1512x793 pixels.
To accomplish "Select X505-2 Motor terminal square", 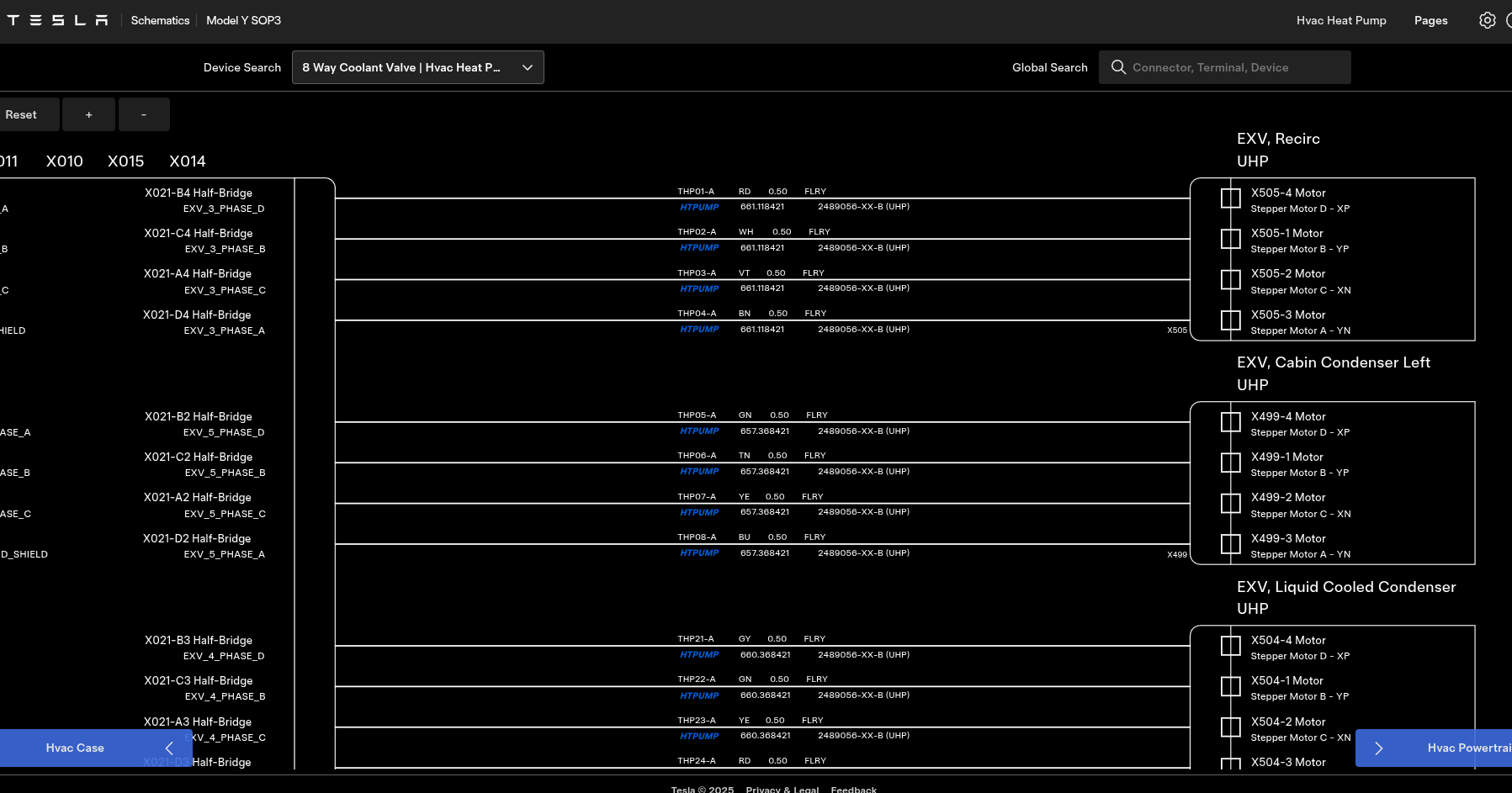I will [1230, 279].
